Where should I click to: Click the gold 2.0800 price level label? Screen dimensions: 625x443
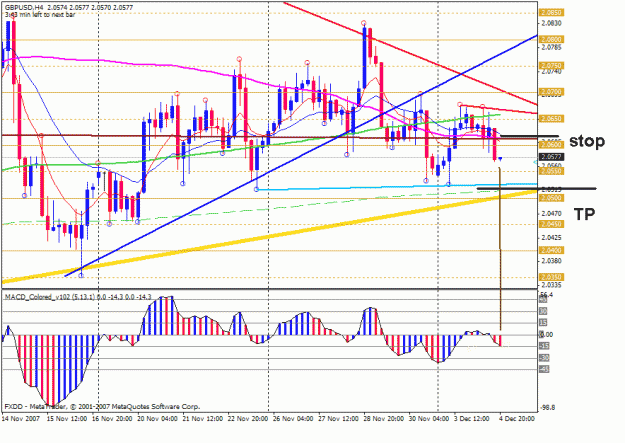coord(551,39)
